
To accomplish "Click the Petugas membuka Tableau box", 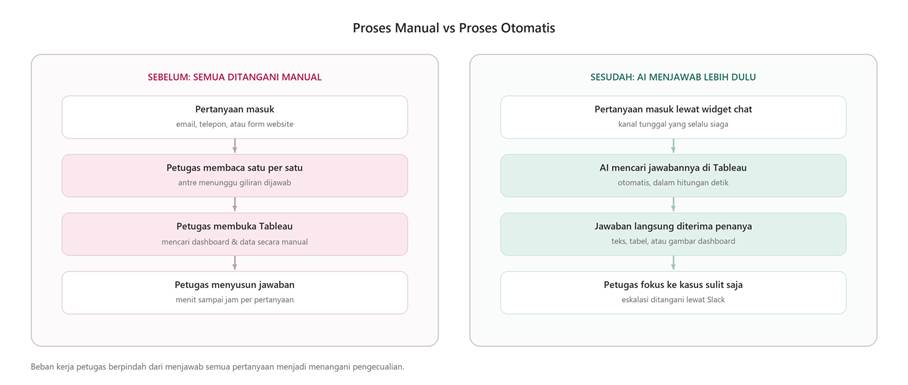I will (235, 234).
